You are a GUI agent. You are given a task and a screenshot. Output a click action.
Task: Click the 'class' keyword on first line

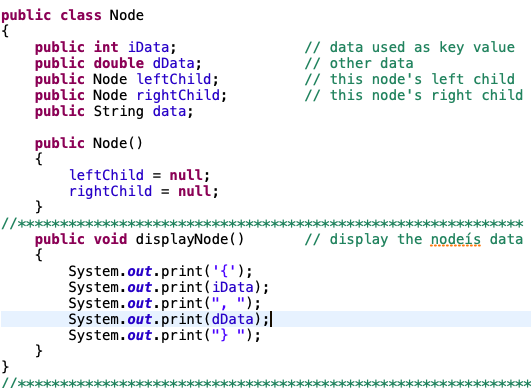(x=81, y=16)
